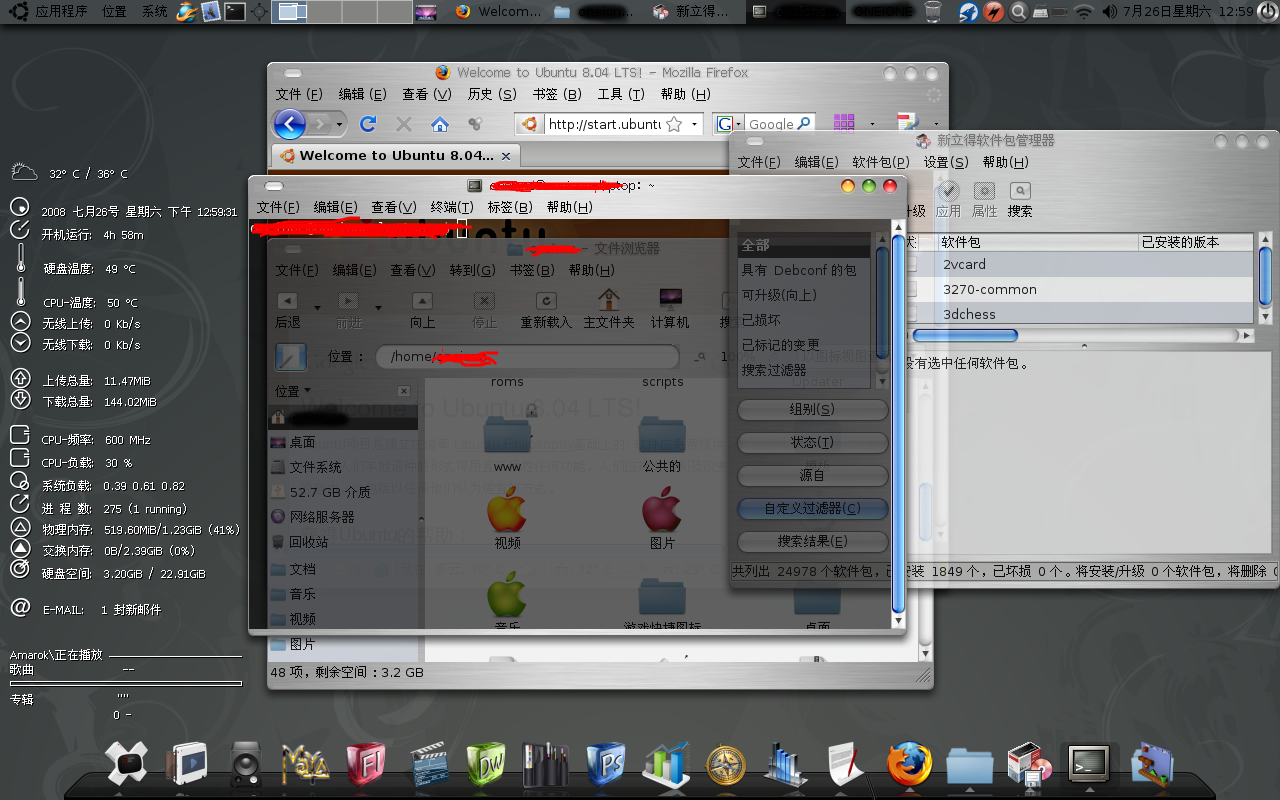Viewport: 1280px width, 800px height.
Task: Tick the checkbox for package 2vcard
Action: [911, 264]
